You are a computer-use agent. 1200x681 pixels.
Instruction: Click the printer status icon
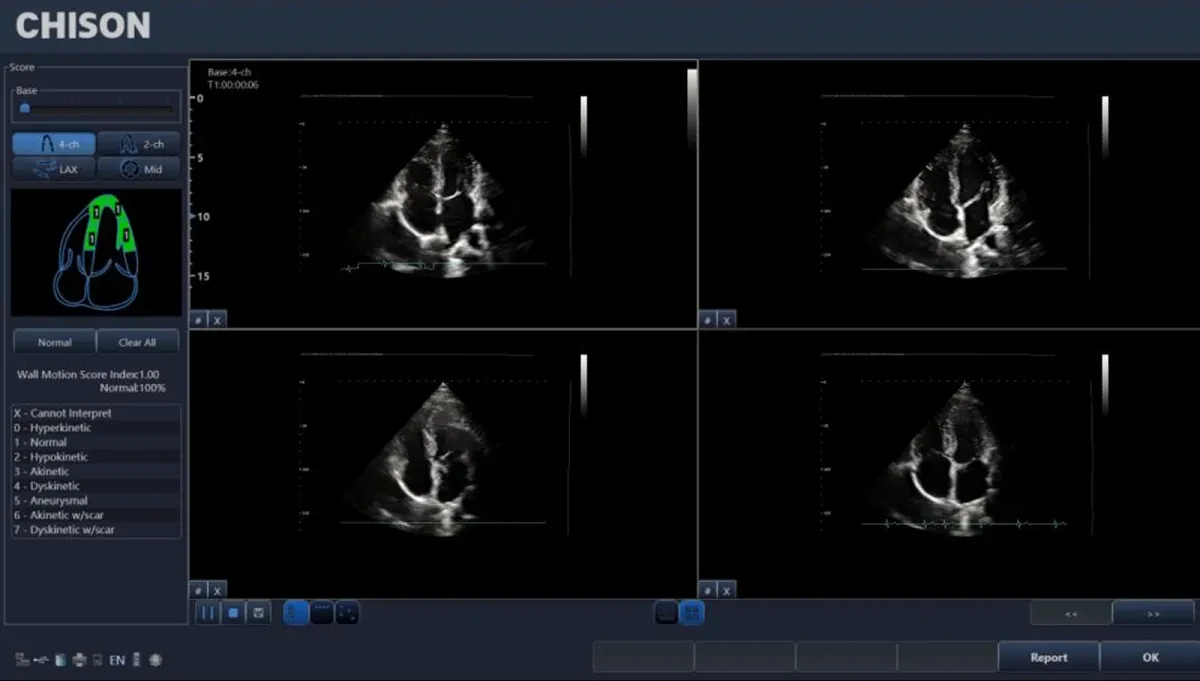[x=79, y=660]
